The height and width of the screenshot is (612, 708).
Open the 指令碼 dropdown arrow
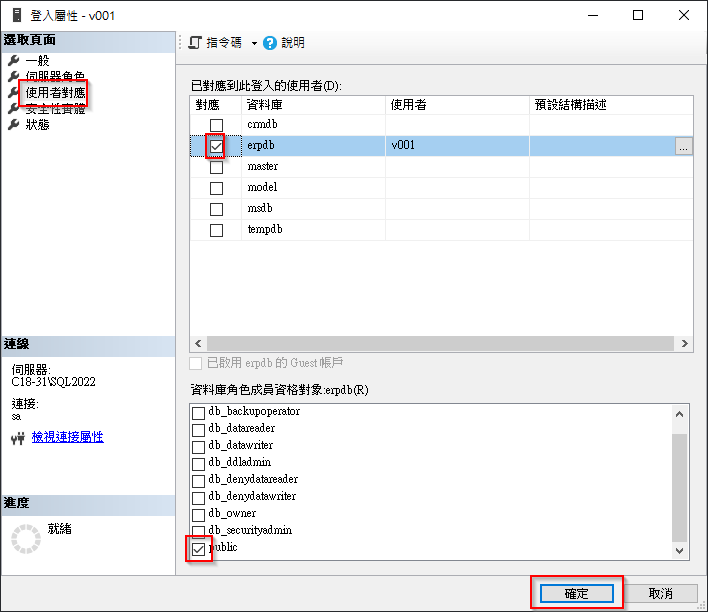click(x=254, y=44)
